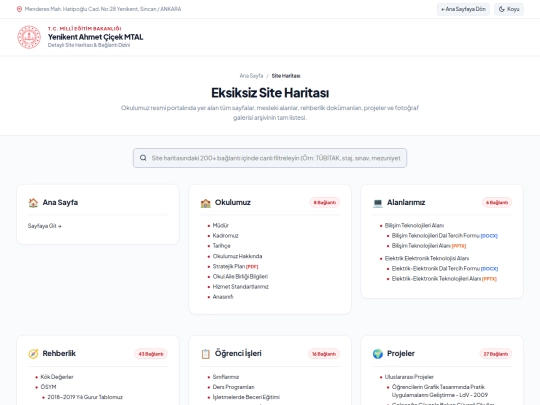The height and width of the screenshot is (405, 540).
Task: Click the Rehberlik card heading
Action: [x=59, y=354]
